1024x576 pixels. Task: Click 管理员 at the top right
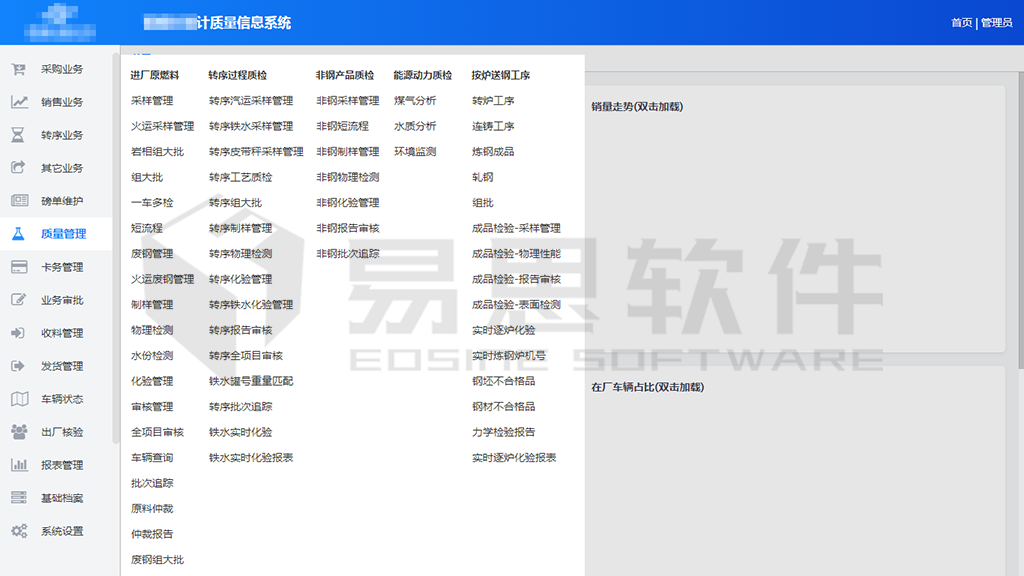(x=997, y=20)
